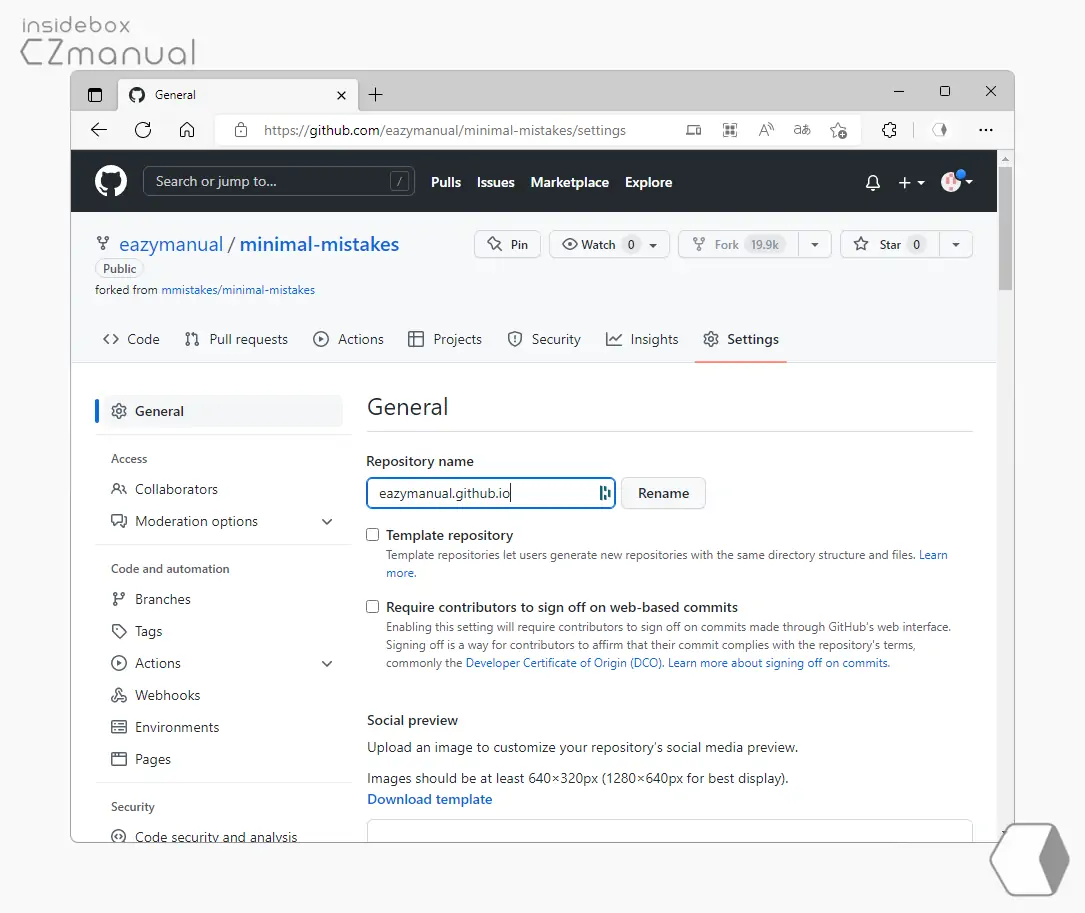
Task: Expand the Star lists dropdown arrow
Action: pyautogui.click(x=956, y=244)
